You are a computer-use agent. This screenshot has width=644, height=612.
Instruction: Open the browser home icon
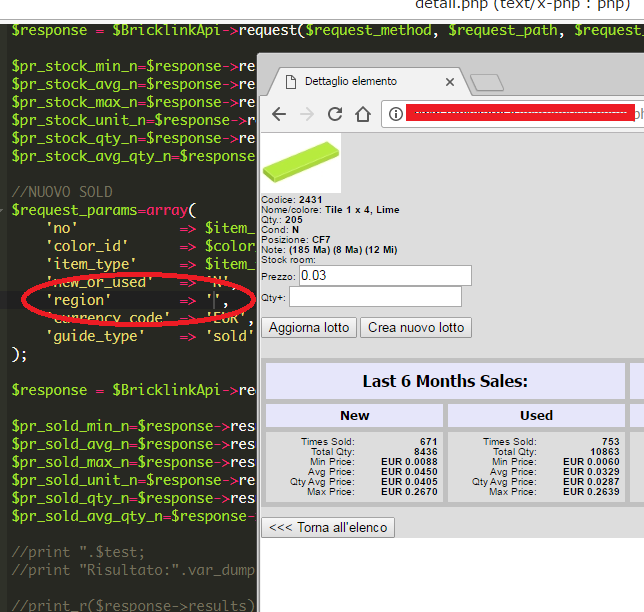tap(363, 114)
